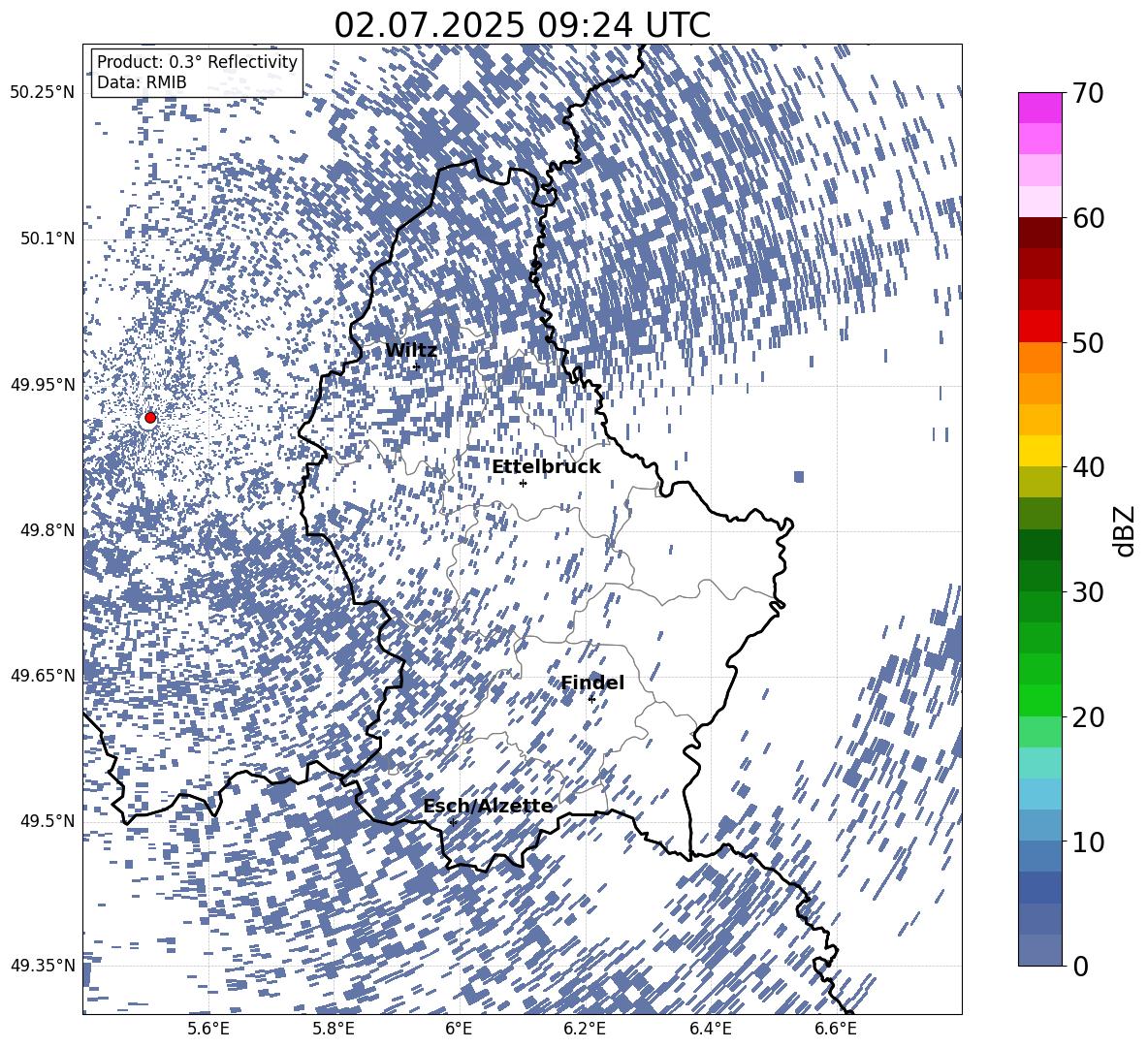Image resolution: width=1148 pixels, height=1048 pixels.
Task: Click the magenta top colorbar swatch
Action: pyautogui.click(x=1039, y=109)
